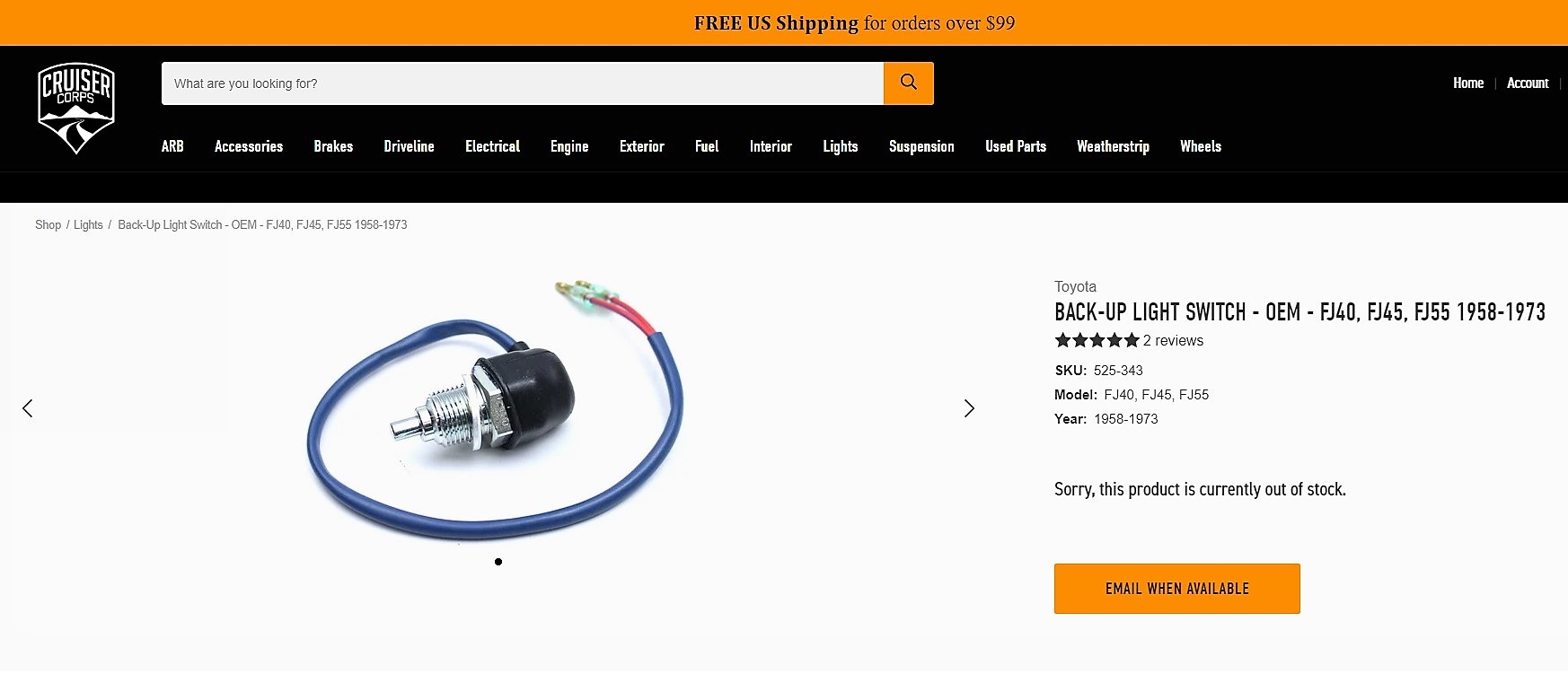Go to the Home link
The width and height of the screenshot is (1568, 700).
pyautogui.click(x=1468, y=83)
